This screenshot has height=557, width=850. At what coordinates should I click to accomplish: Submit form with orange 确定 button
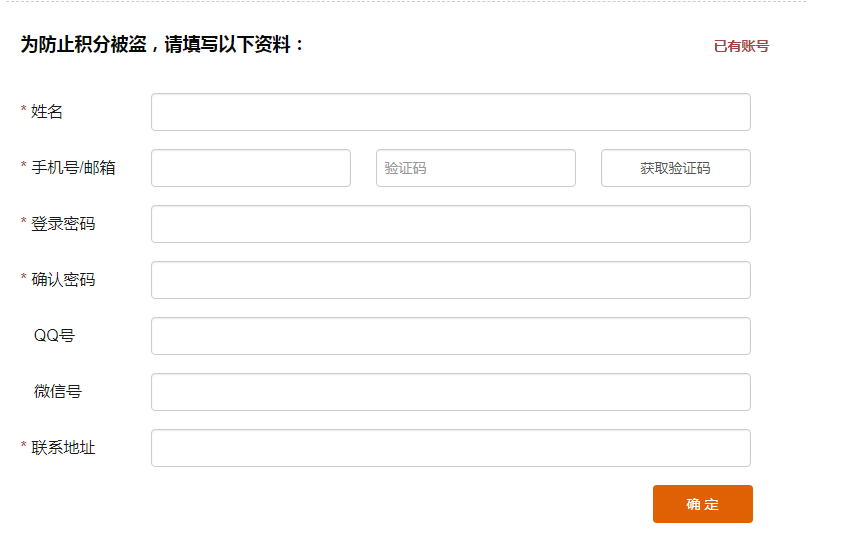click(702, 504)
